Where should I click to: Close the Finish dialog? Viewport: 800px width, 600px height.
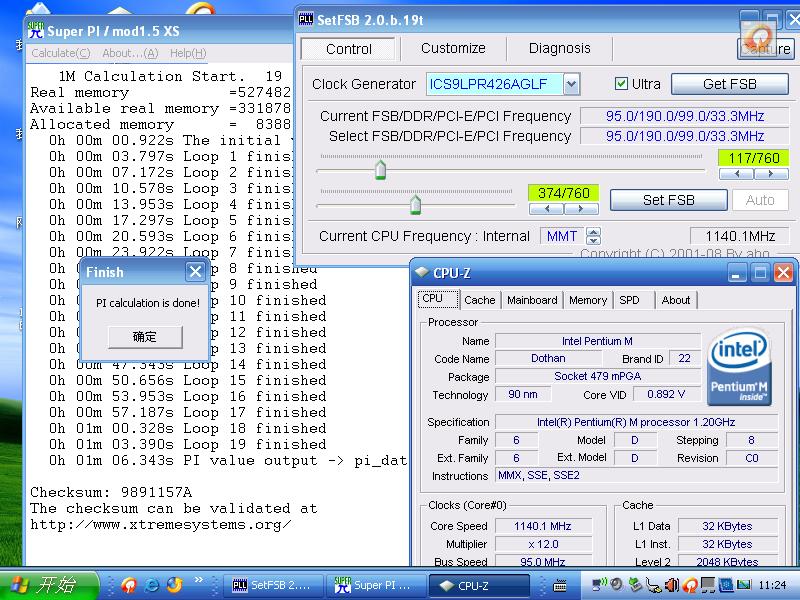click(195, 271)
